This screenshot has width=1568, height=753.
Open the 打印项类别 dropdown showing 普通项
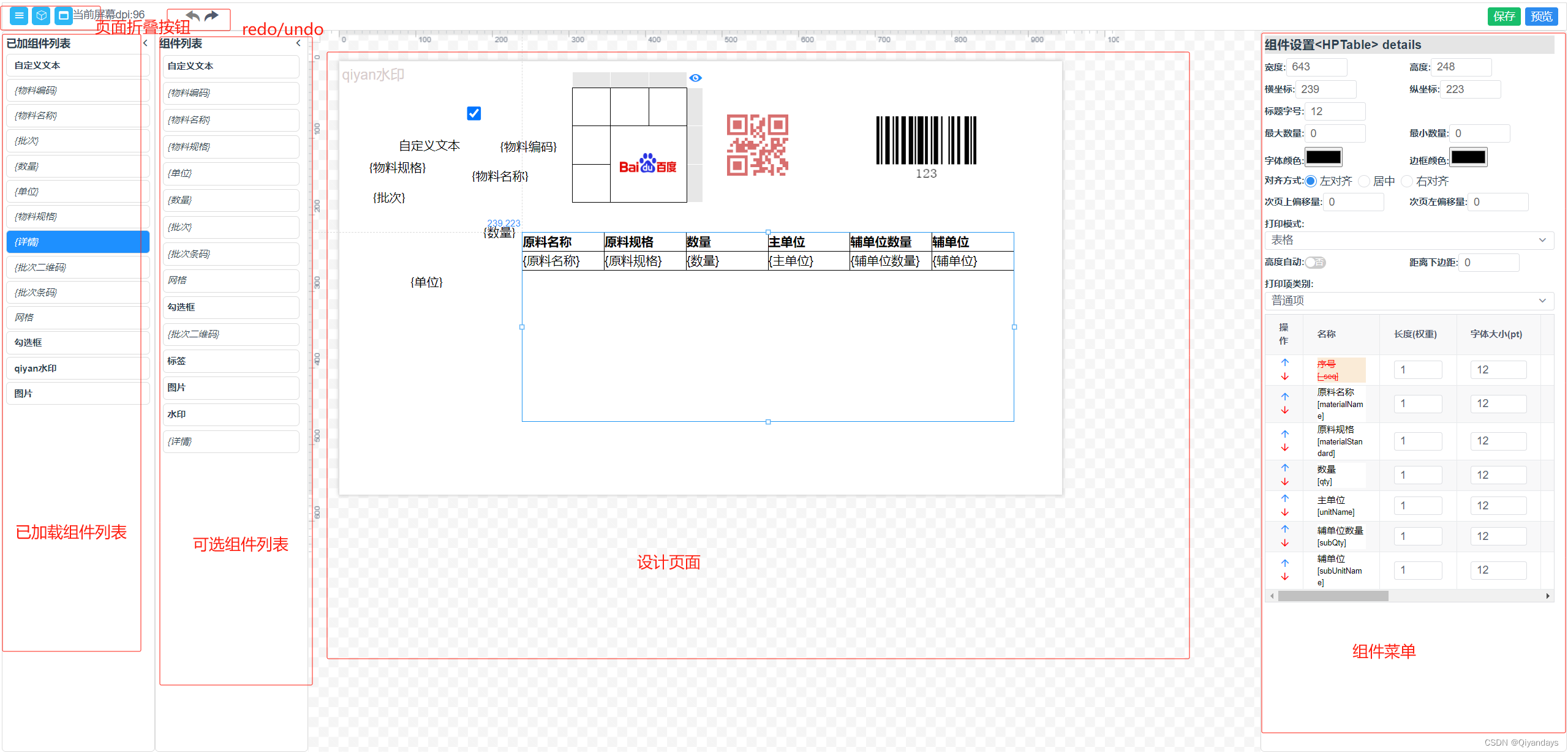[1409, 301]
